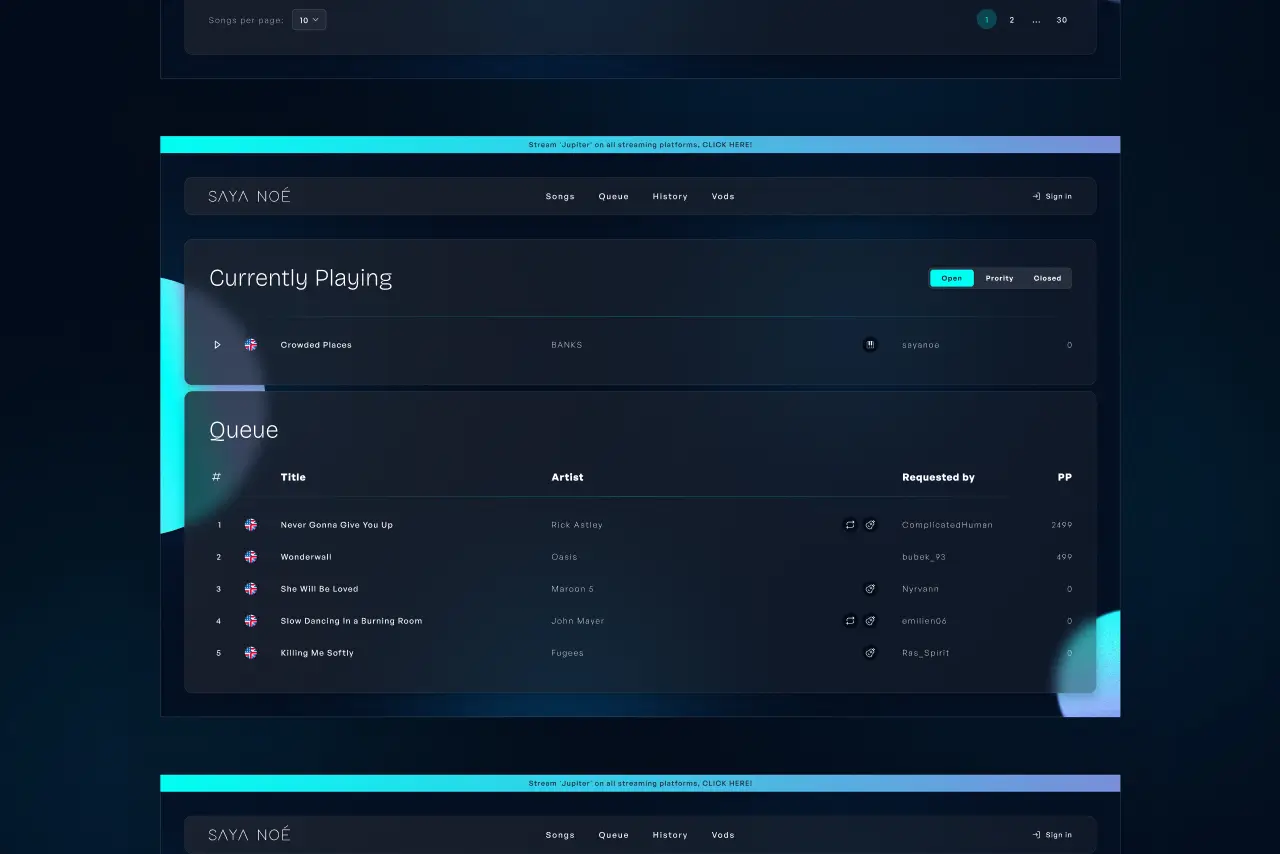The width and height of the screenshot is (1280, 854).
Task: Click the UK flag next to Wonderwall
Action: [x=250, y=557]
